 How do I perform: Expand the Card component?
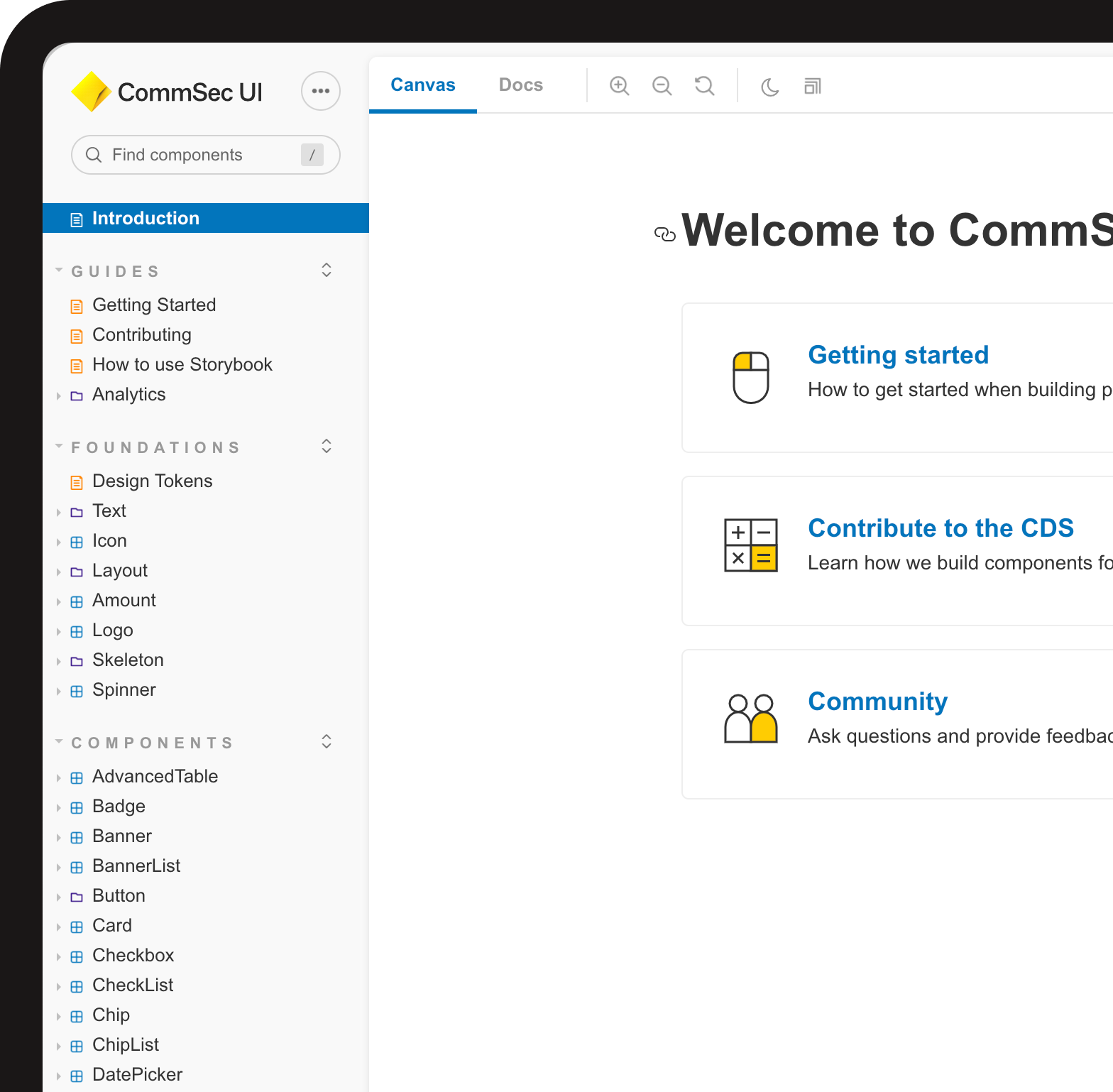click(x=112, y=925)
